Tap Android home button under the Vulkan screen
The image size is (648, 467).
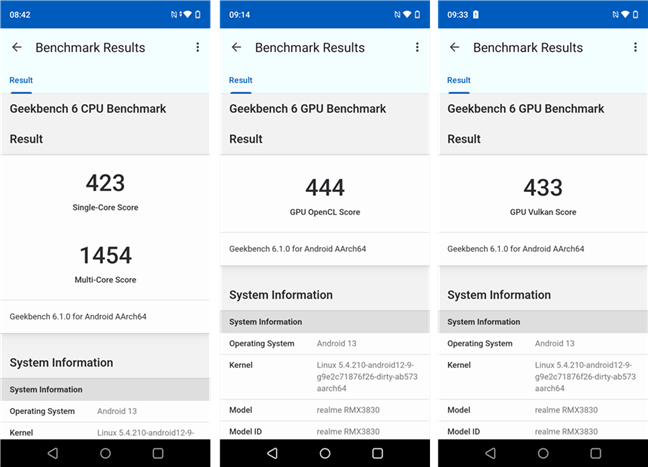543,453
